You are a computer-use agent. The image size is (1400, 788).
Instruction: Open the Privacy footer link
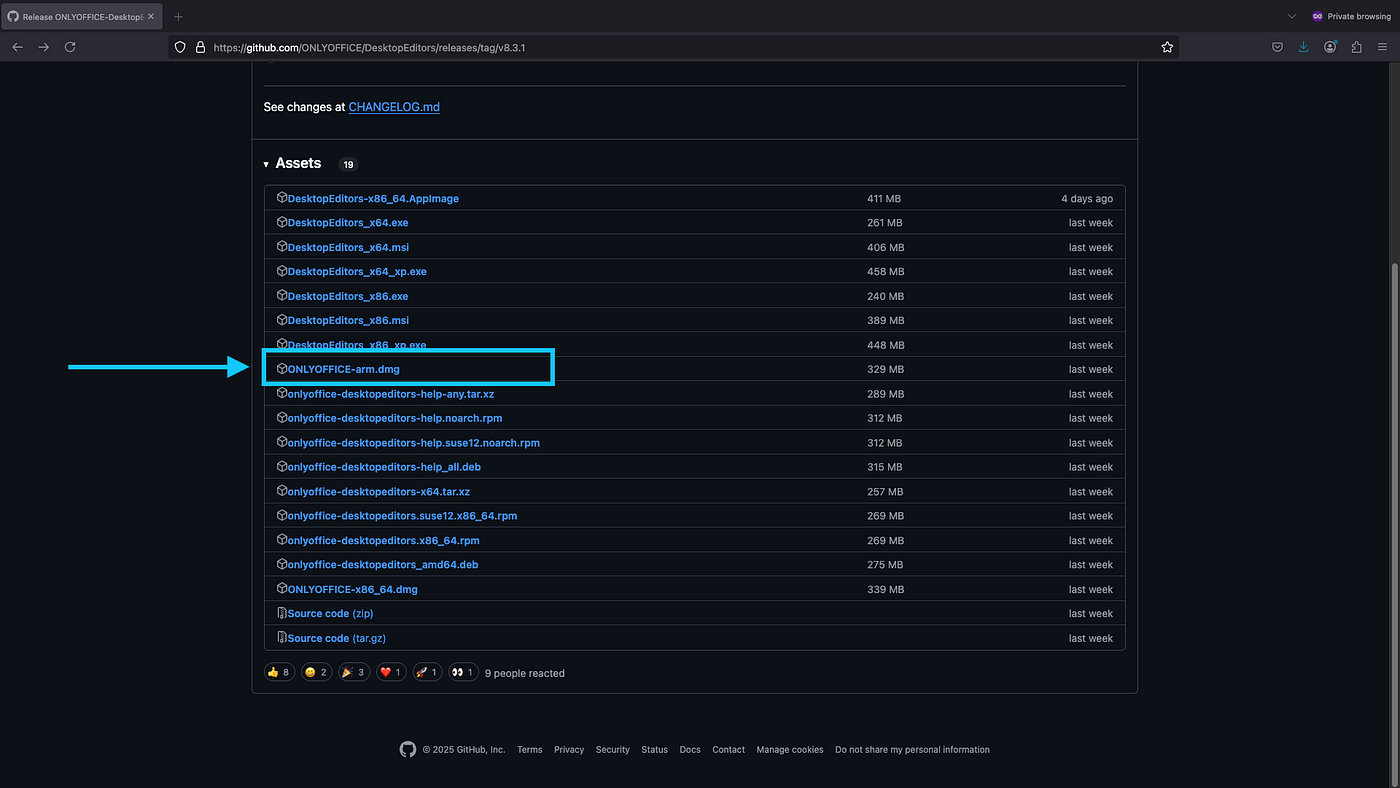(569, 750)
